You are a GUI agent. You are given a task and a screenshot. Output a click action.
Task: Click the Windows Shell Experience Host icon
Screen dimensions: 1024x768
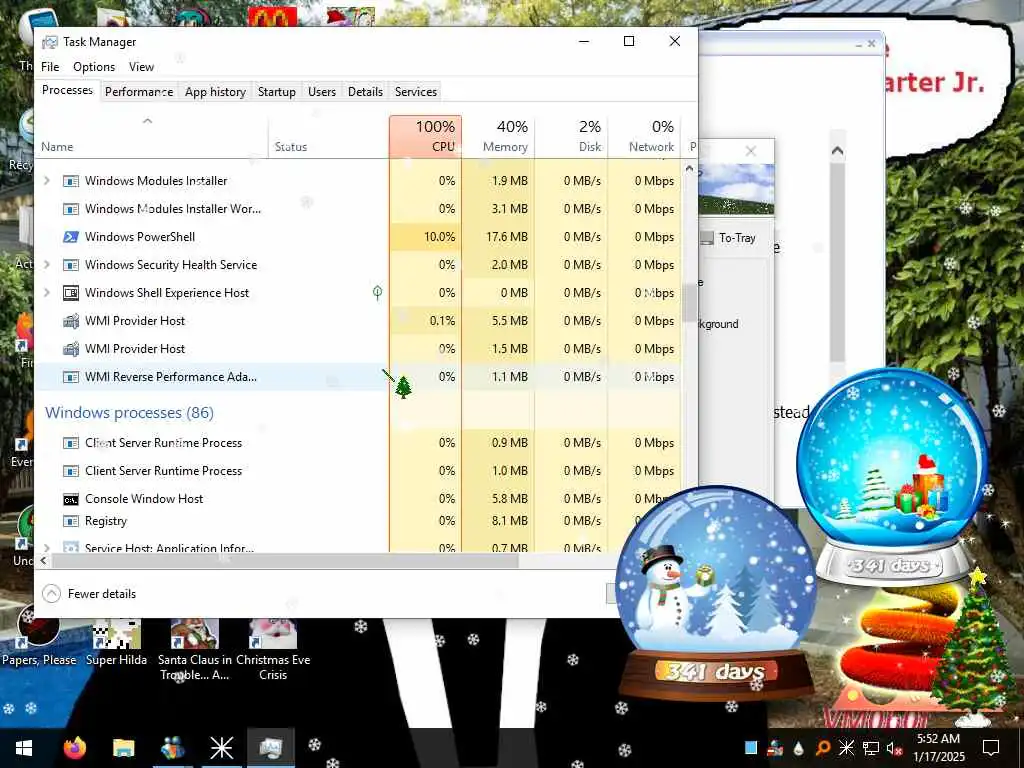71,293
